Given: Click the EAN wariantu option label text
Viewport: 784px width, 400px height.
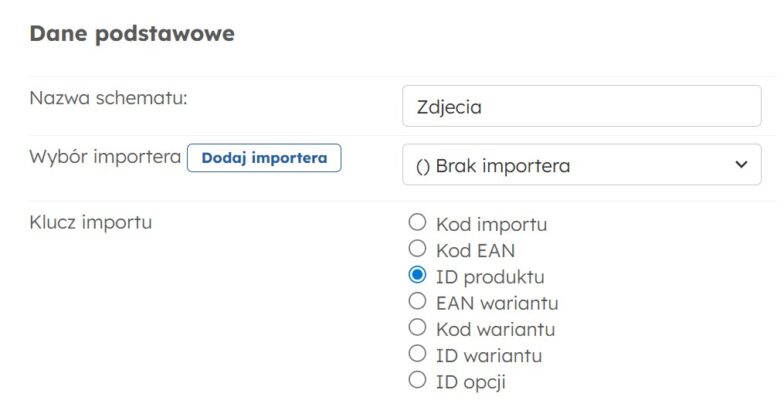Looking at the screenshot, I should tap(497, 302).
